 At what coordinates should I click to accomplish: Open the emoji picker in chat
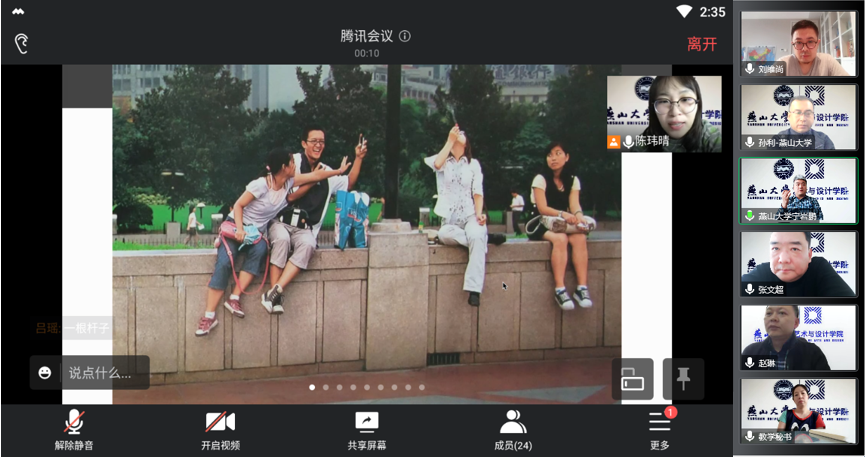(45, 373)
